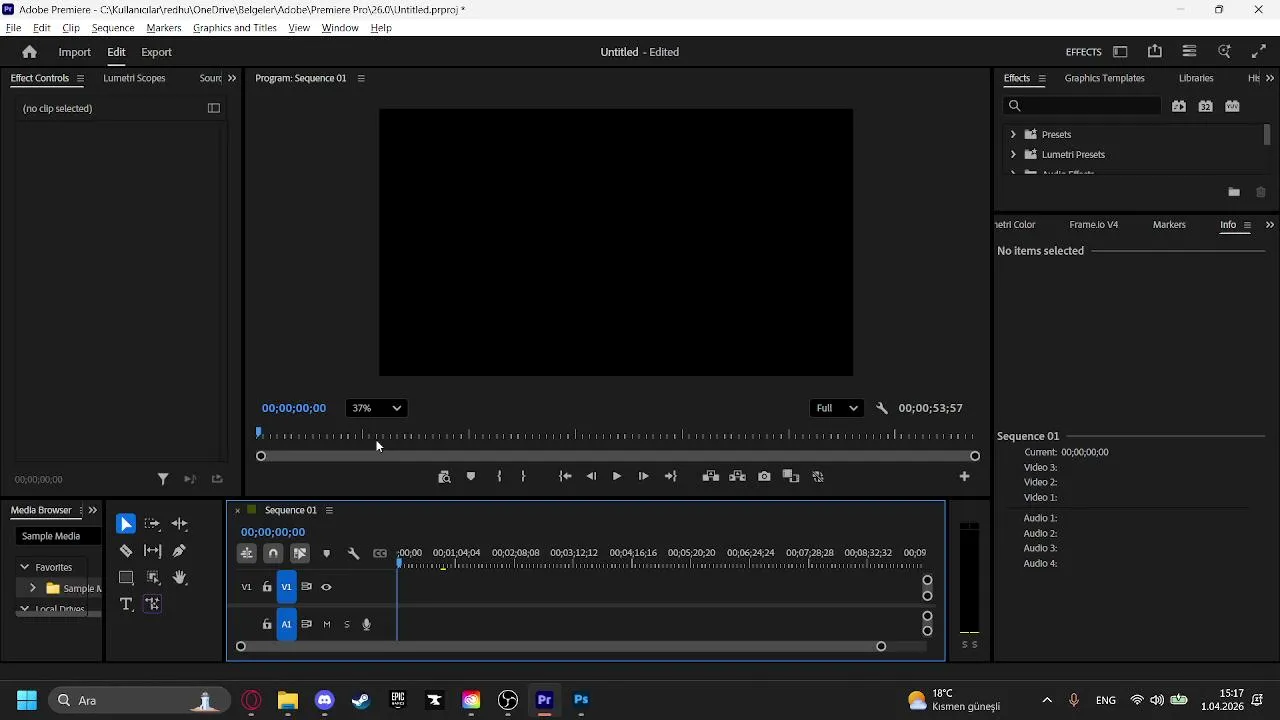
Task: Click Export Frame camera icon
Action: [764, 477]
